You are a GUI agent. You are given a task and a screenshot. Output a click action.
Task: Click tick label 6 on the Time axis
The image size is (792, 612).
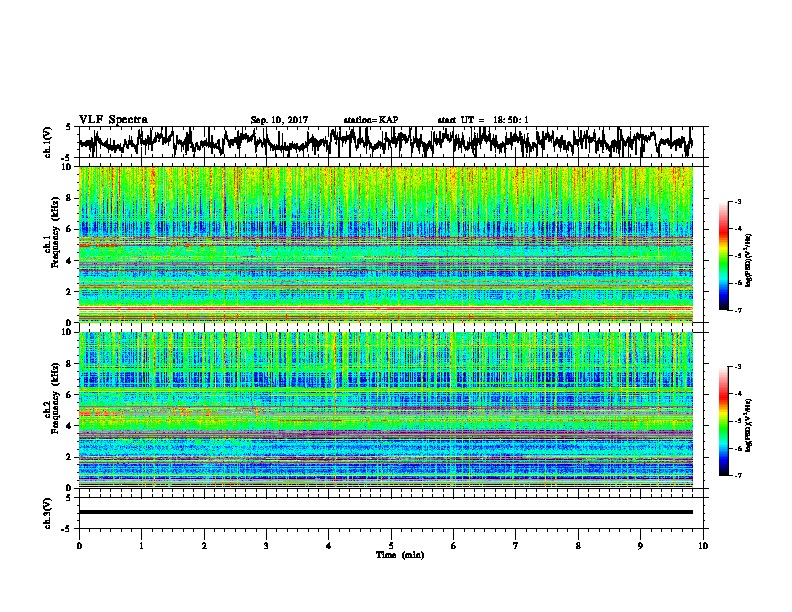point(454,546)
